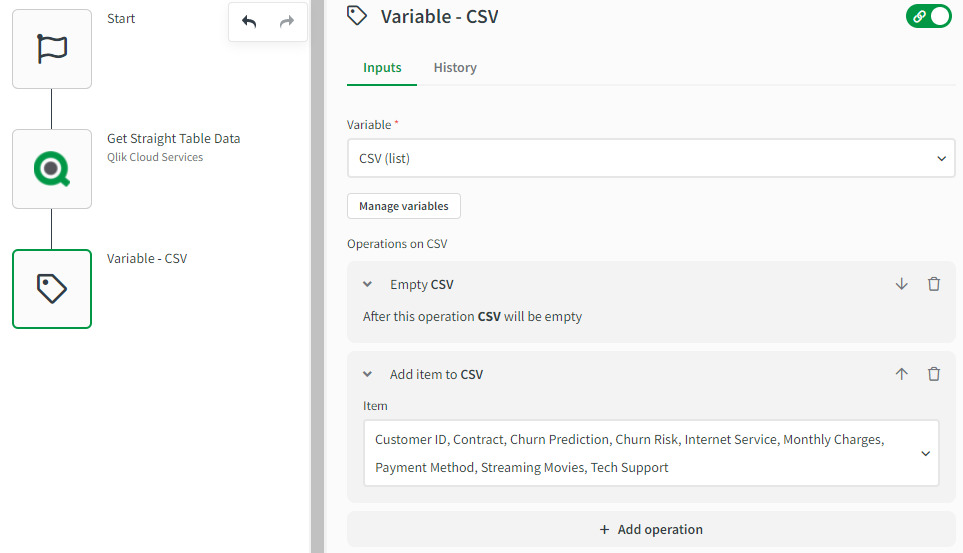
Task: Expand the Item field dropdown arrow
Action: pyautogui.click(x=926, y=453)
